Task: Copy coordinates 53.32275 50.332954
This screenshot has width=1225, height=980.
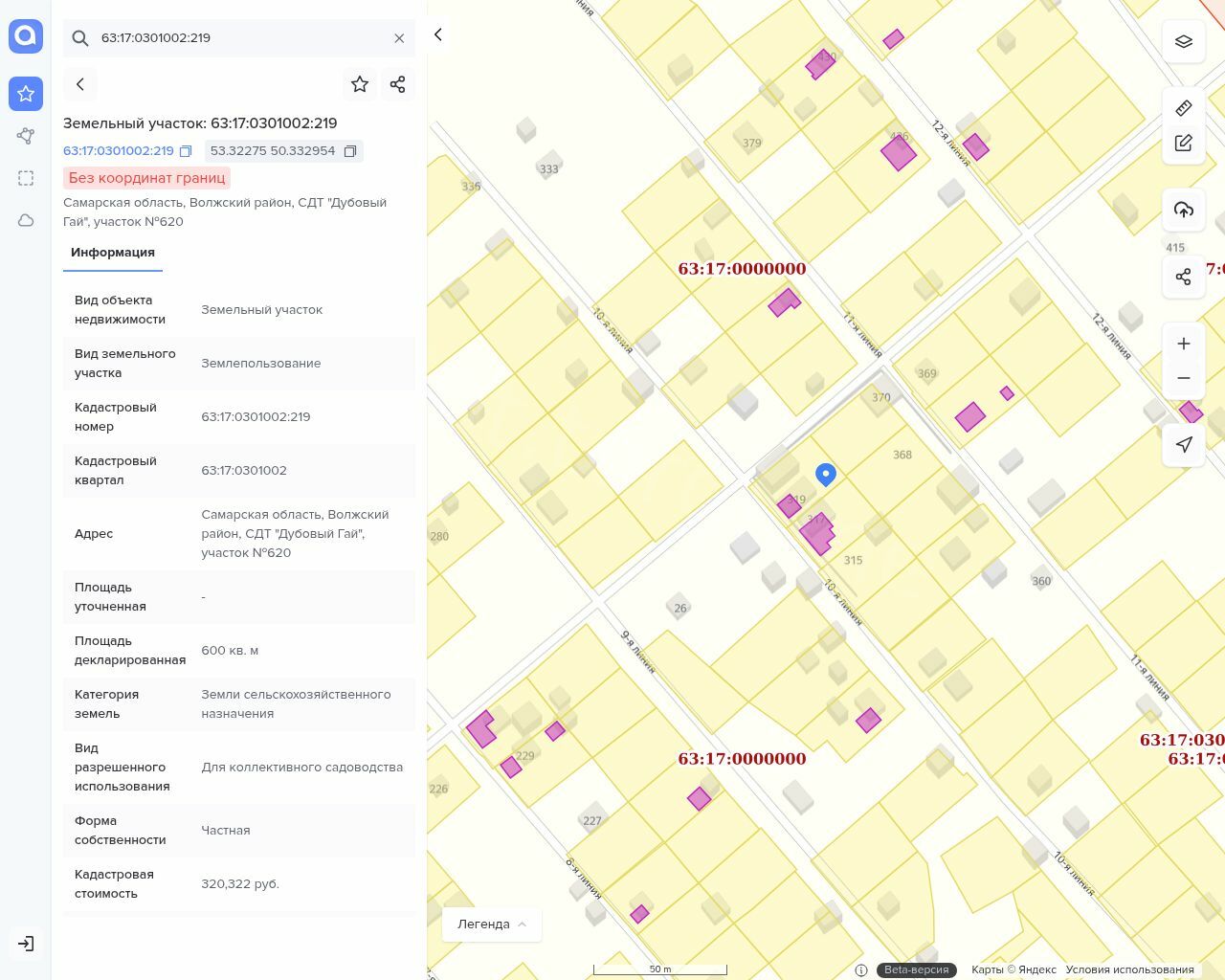Action: [350, 151]
